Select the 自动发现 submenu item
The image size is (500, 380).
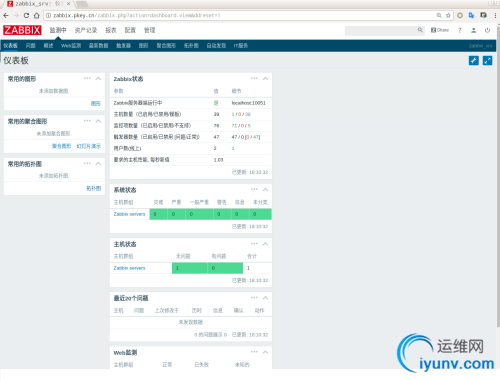tap(216, 46)
